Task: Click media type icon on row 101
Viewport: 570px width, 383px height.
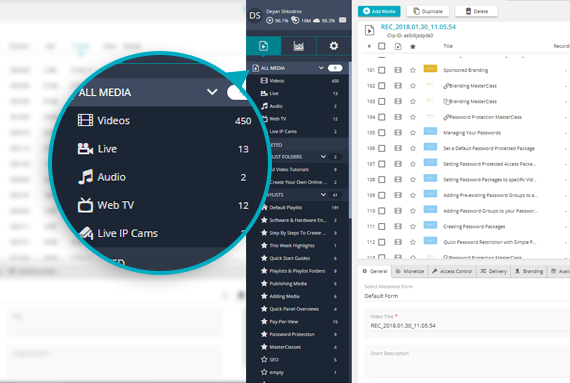Action: pyautogui.click(x=398, y=70)
